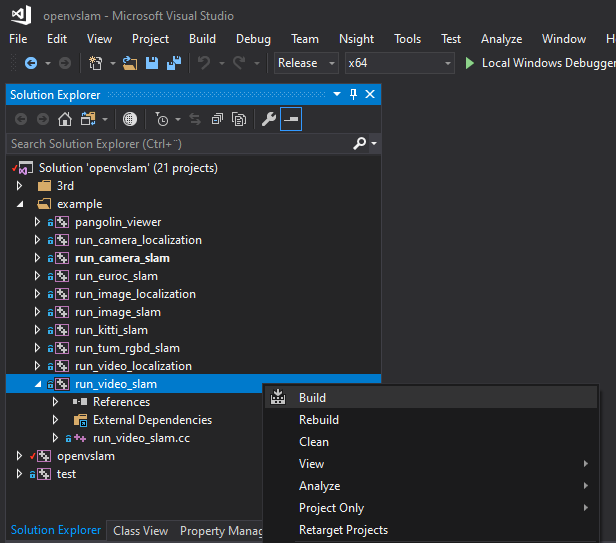Open the File menu
The image size is (616, 543).
[18, 39]
